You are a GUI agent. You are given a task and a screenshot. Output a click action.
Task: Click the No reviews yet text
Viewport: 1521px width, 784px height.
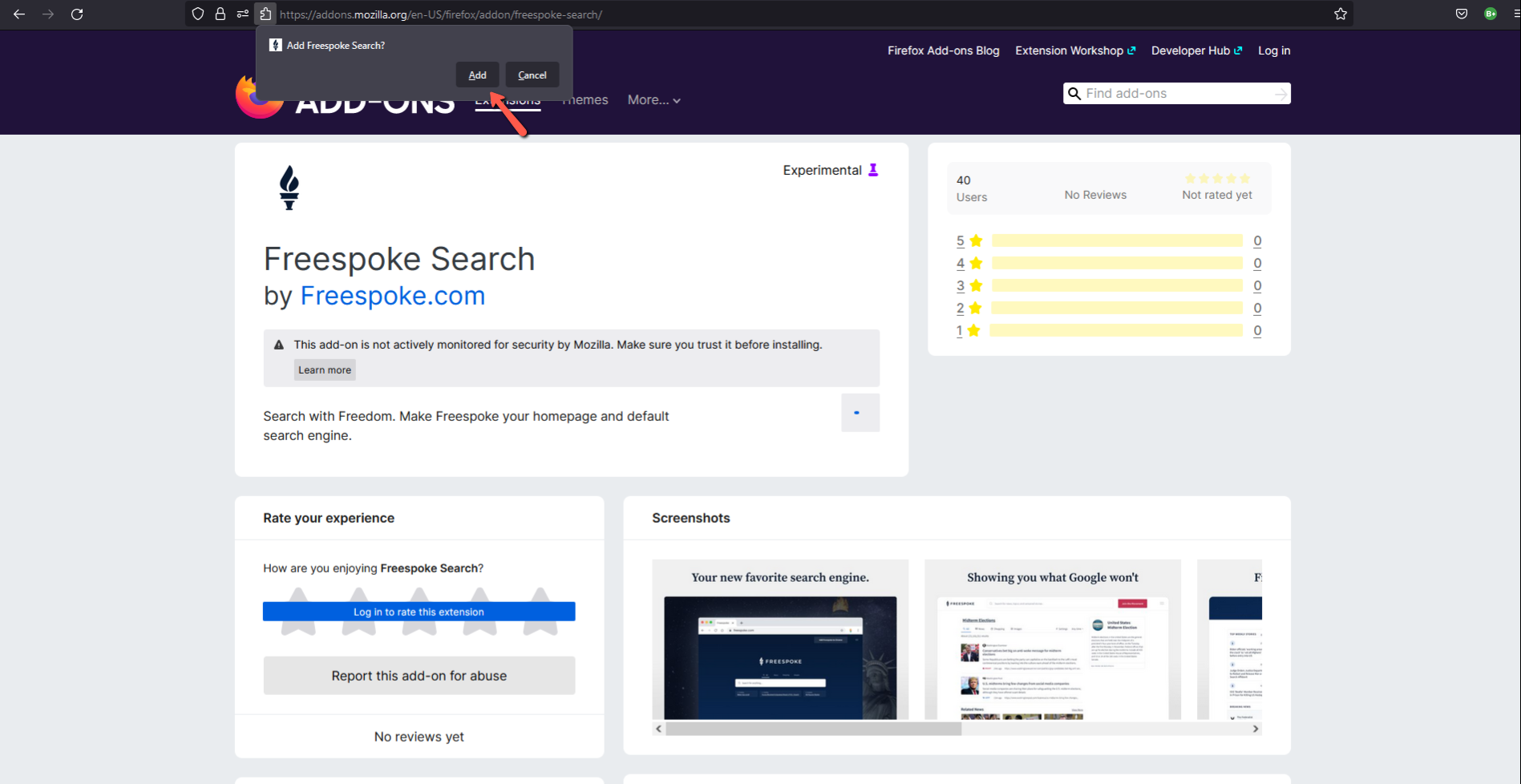[419, 737]
